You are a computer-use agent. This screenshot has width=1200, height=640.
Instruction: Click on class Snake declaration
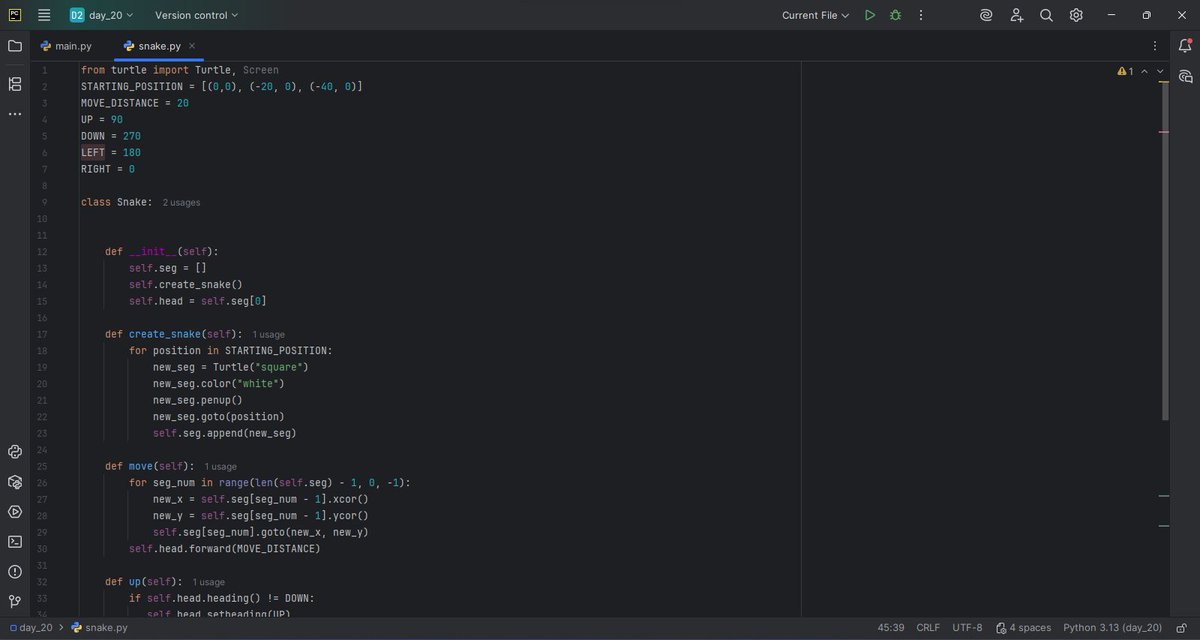[x=116, y=202]
